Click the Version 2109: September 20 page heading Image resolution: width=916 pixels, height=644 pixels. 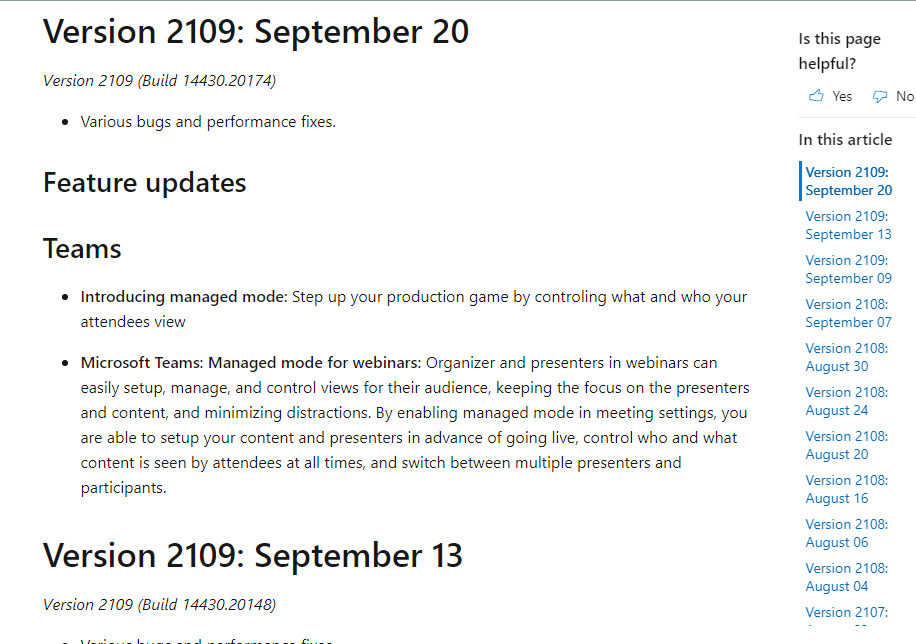point(254,31)
